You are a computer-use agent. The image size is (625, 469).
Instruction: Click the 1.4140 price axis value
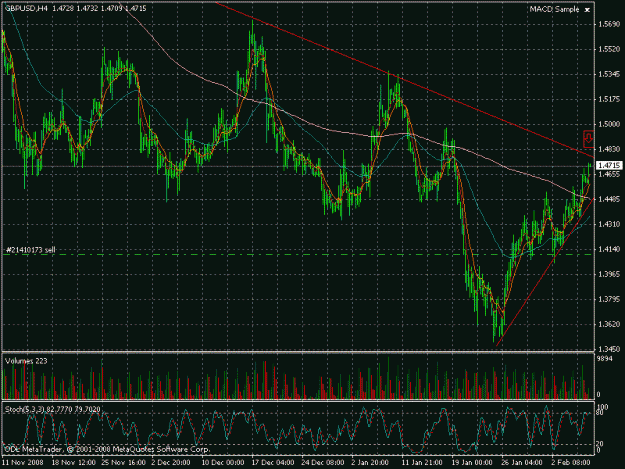(609, 249)
